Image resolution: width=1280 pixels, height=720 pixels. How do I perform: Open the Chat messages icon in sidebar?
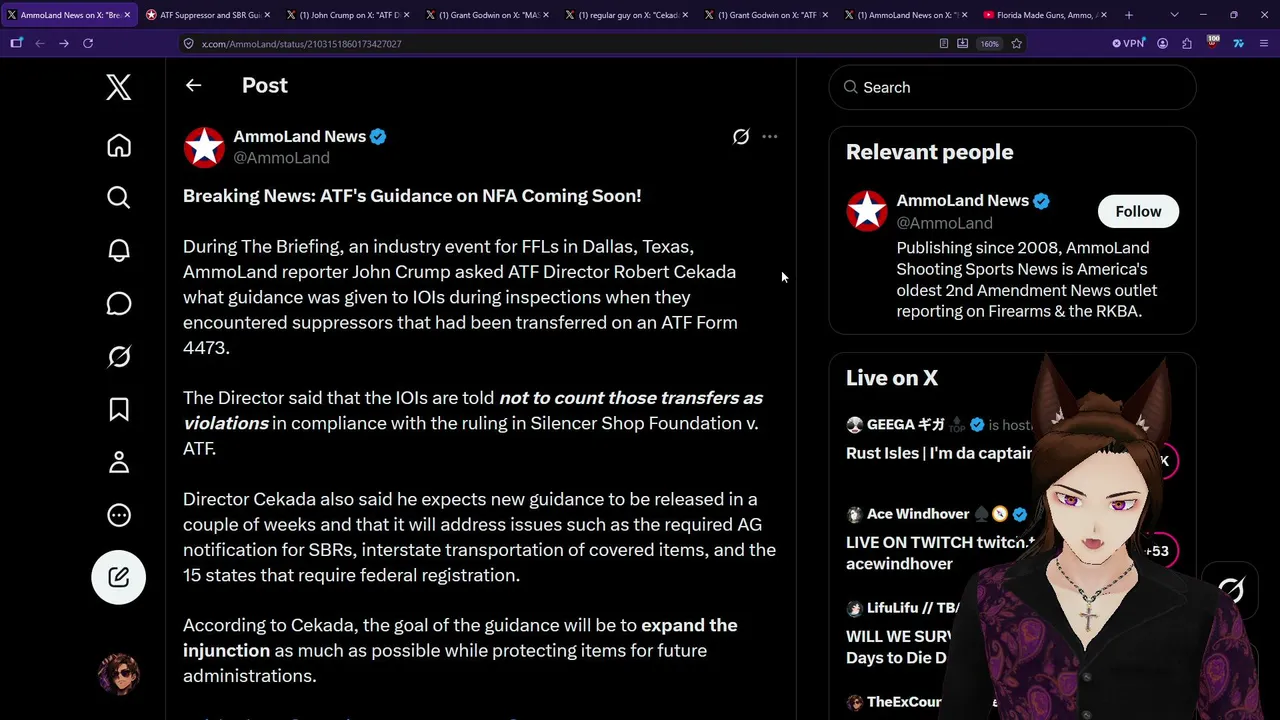tap(119, 303)
